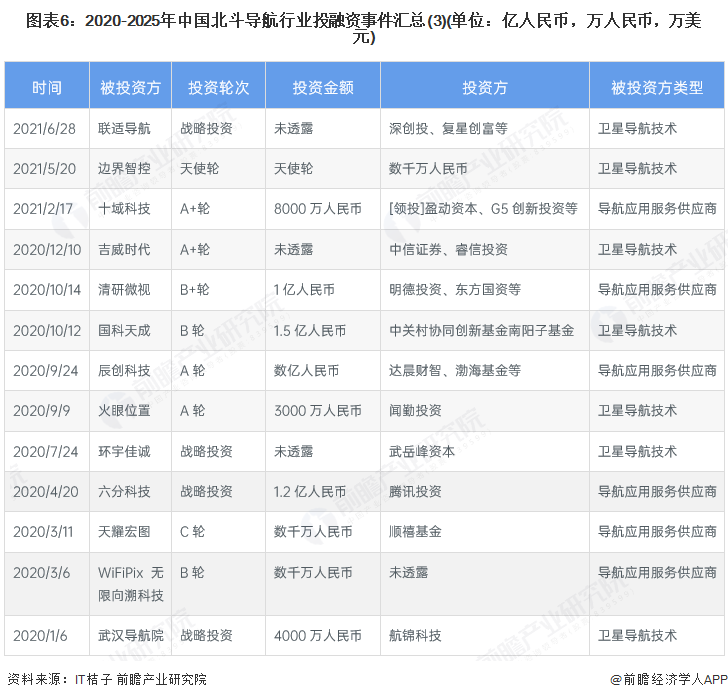Click the 被投资方类型 column header

(x=657, y=88)
